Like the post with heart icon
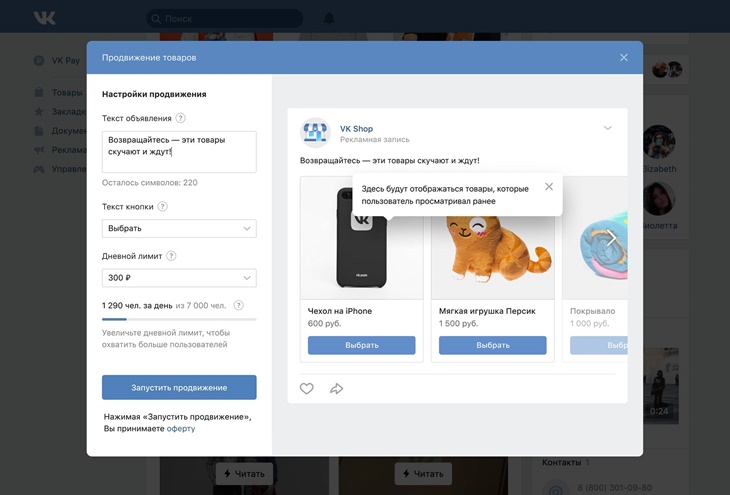Screen dimensions: 730x495 click(306, 388)
